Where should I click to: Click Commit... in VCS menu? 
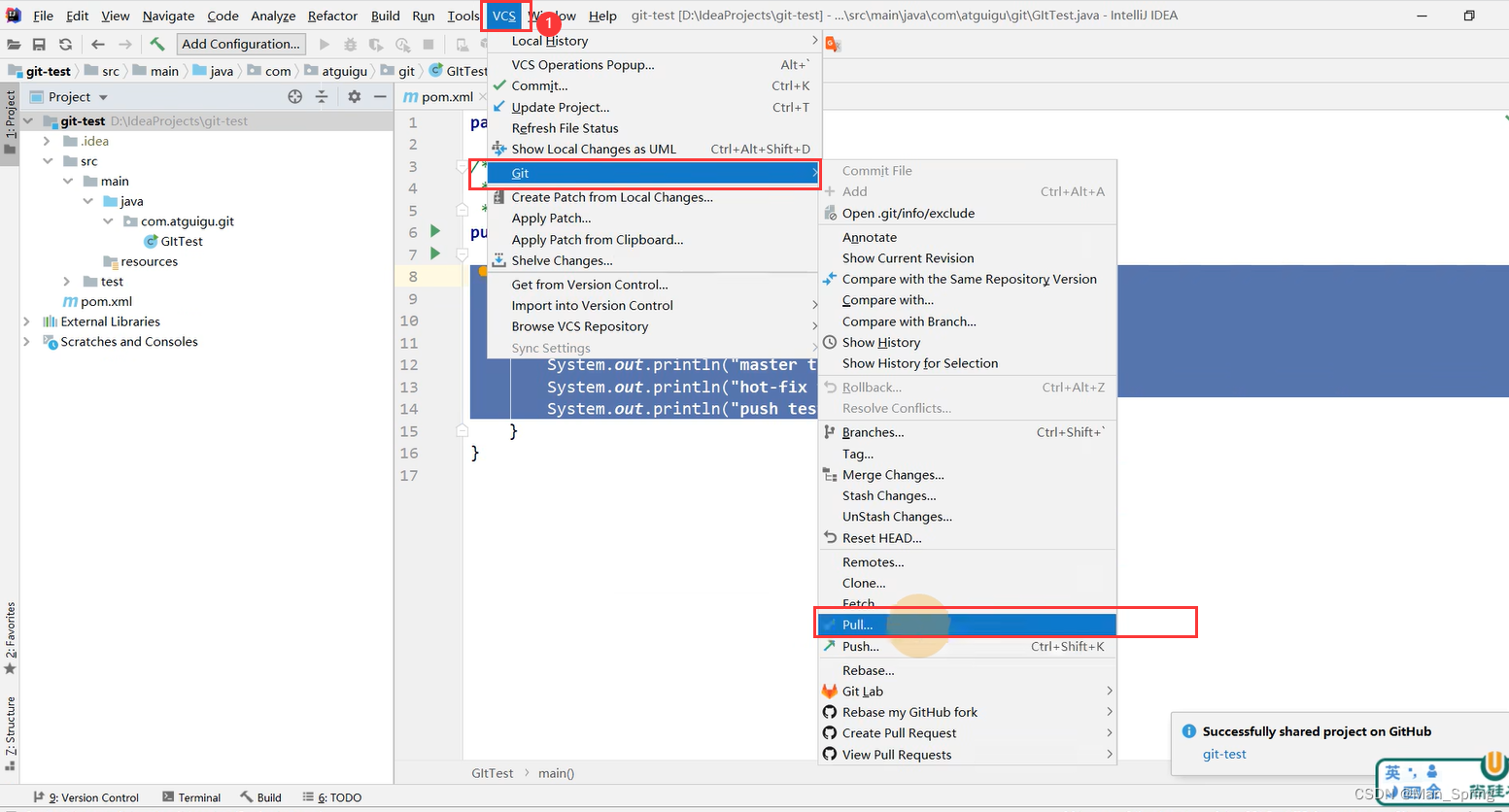click(x=654, y=85)
